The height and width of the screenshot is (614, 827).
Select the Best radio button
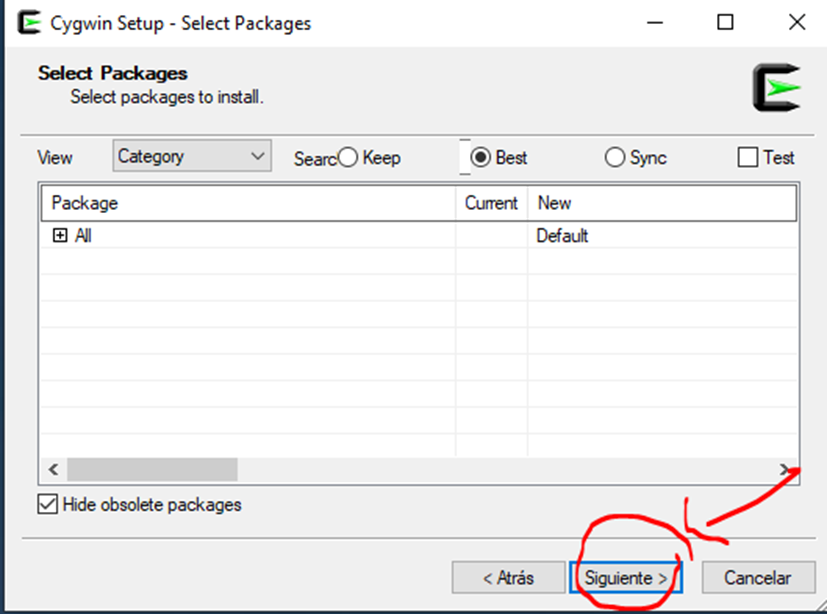pyautogui.click(x=481, y=158)
